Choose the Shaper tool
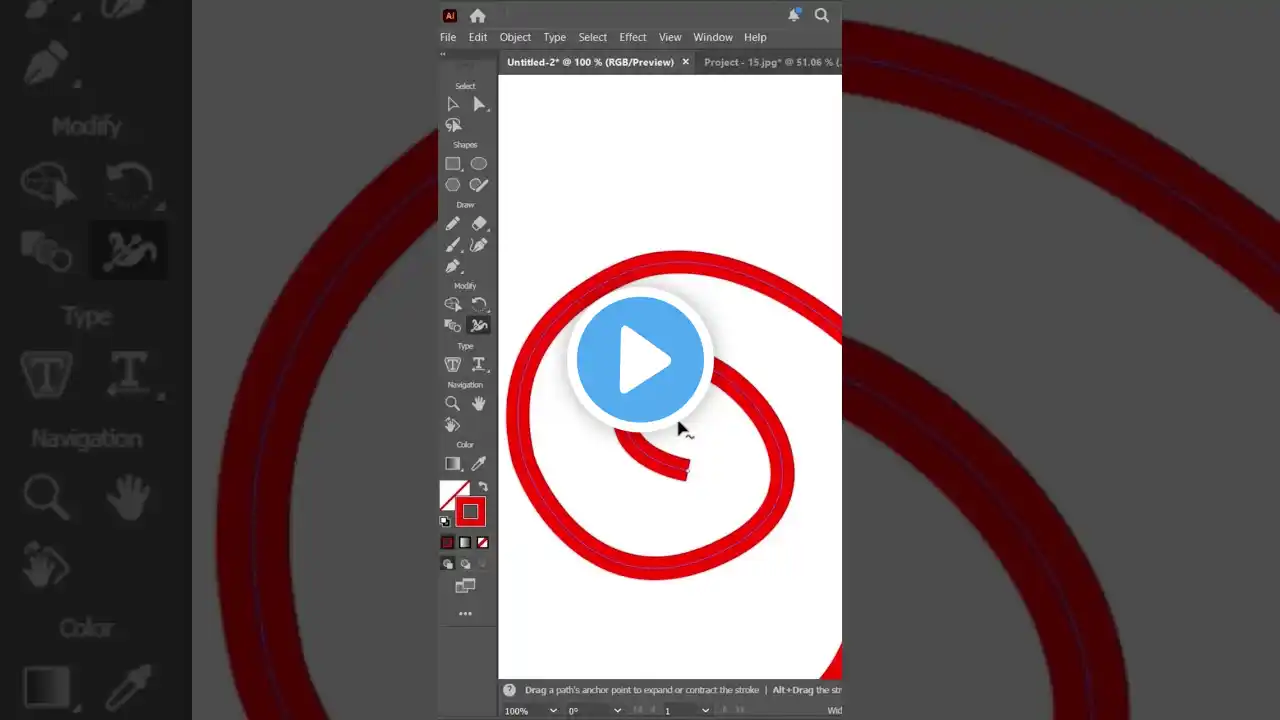This screenshot has width=1280, height=720. [479, 185]
